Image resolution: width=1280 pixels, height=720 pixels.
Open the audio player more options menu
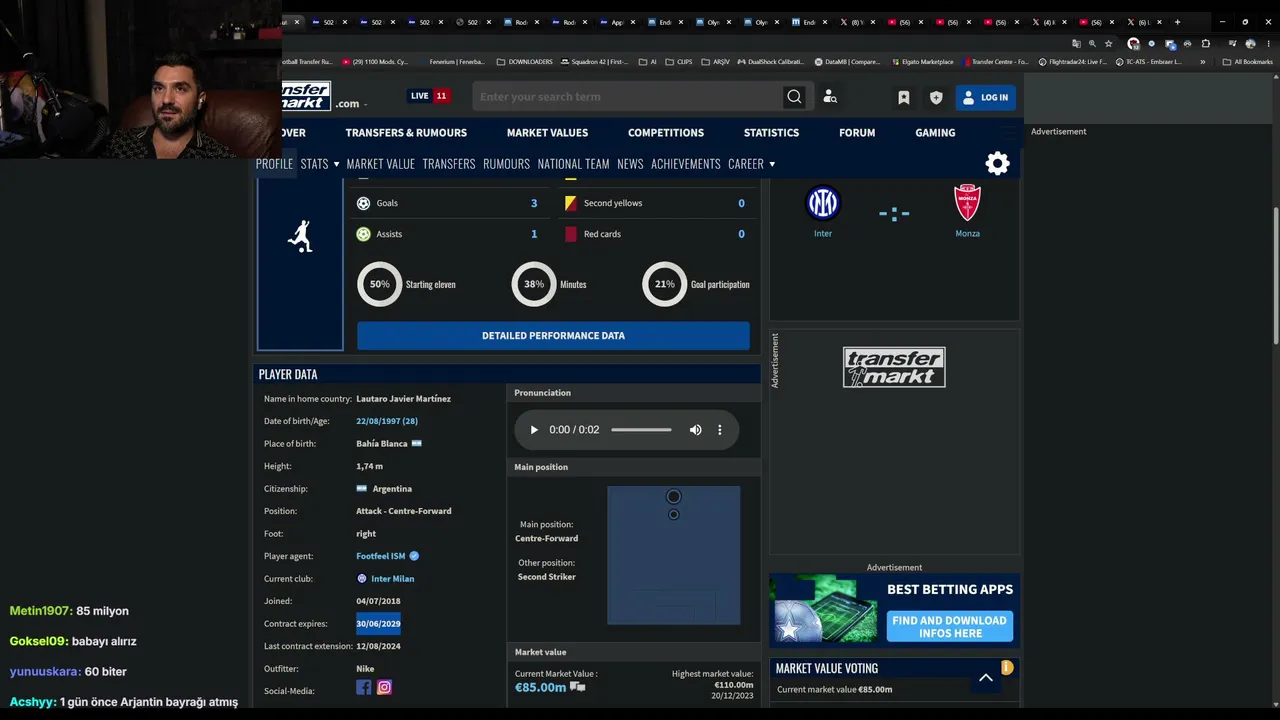click(720, 430)
